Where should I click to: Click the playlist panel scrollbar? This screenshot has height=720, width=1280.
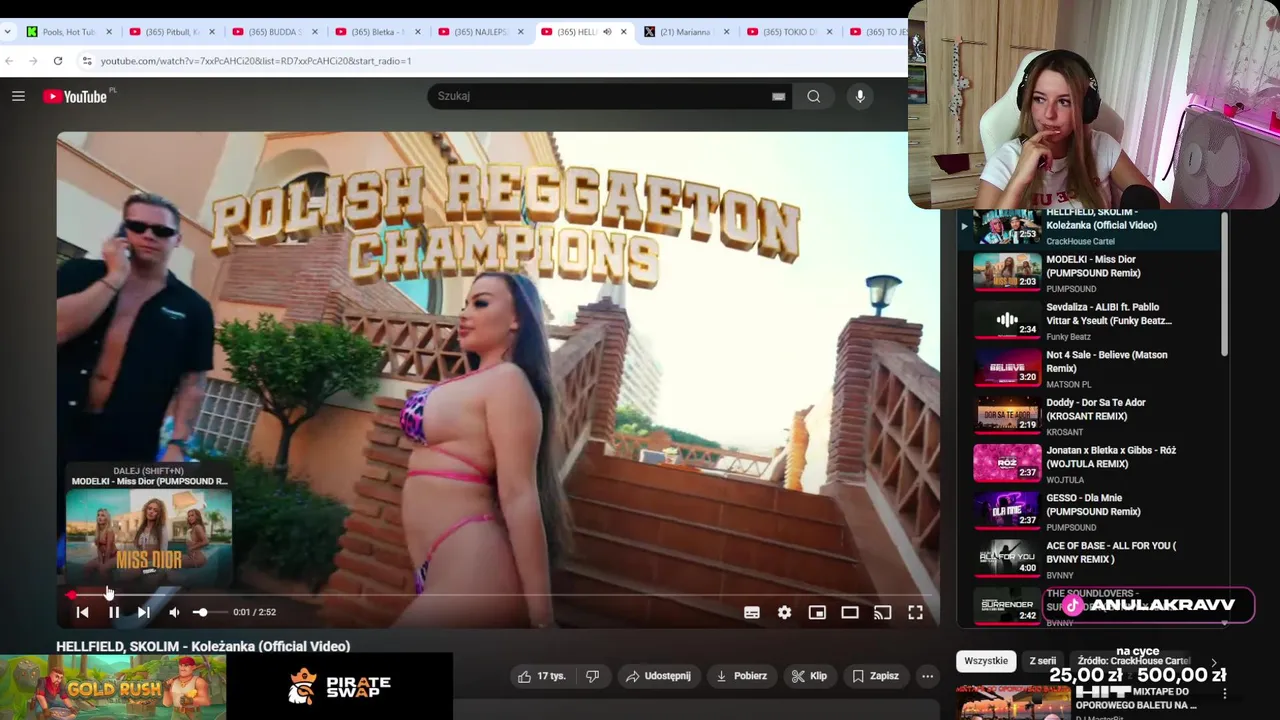pyautogui.click(x=1225, y=283)
